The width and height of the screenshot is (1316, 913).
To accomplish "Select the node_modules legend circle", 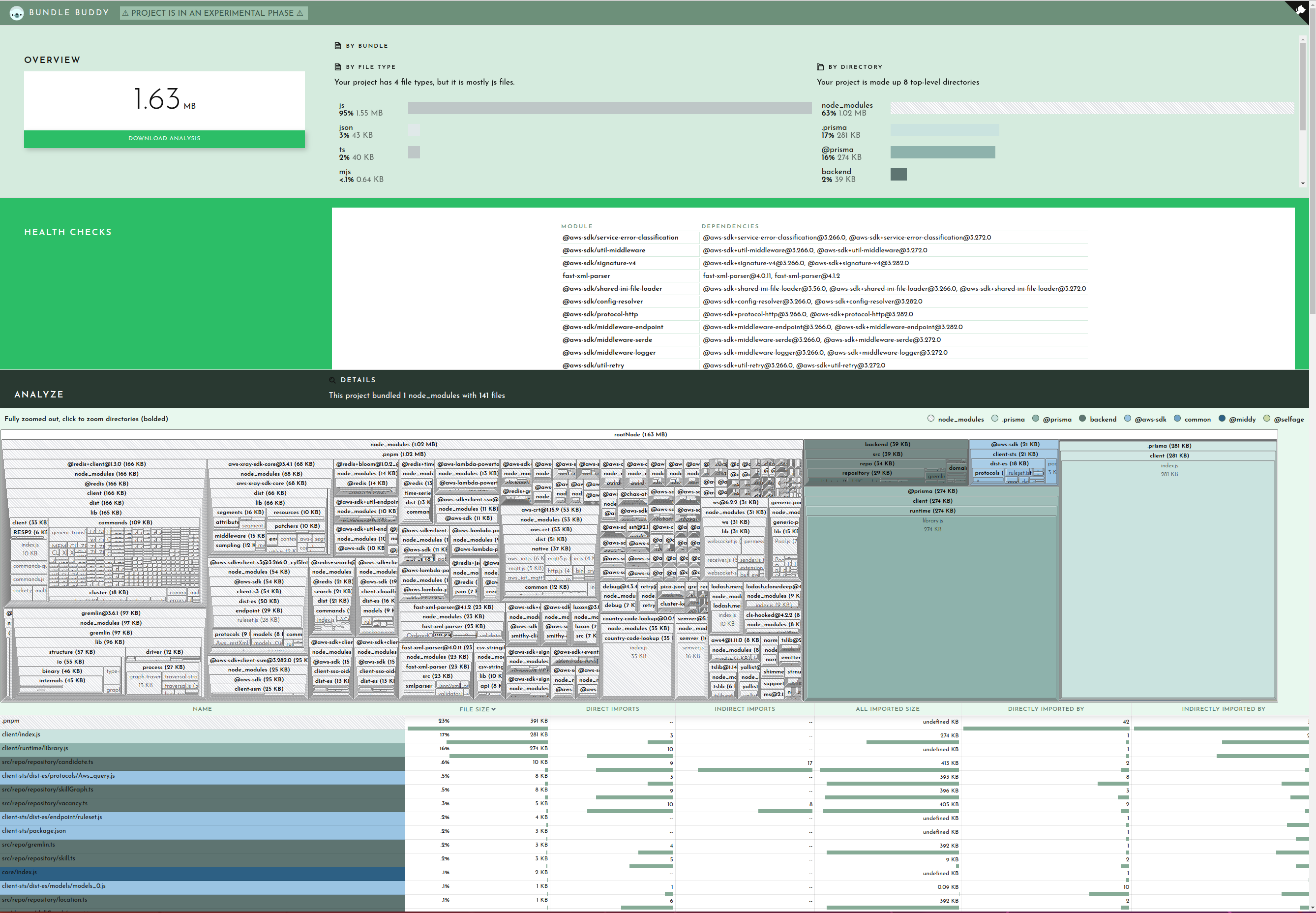I will (930, 419).
